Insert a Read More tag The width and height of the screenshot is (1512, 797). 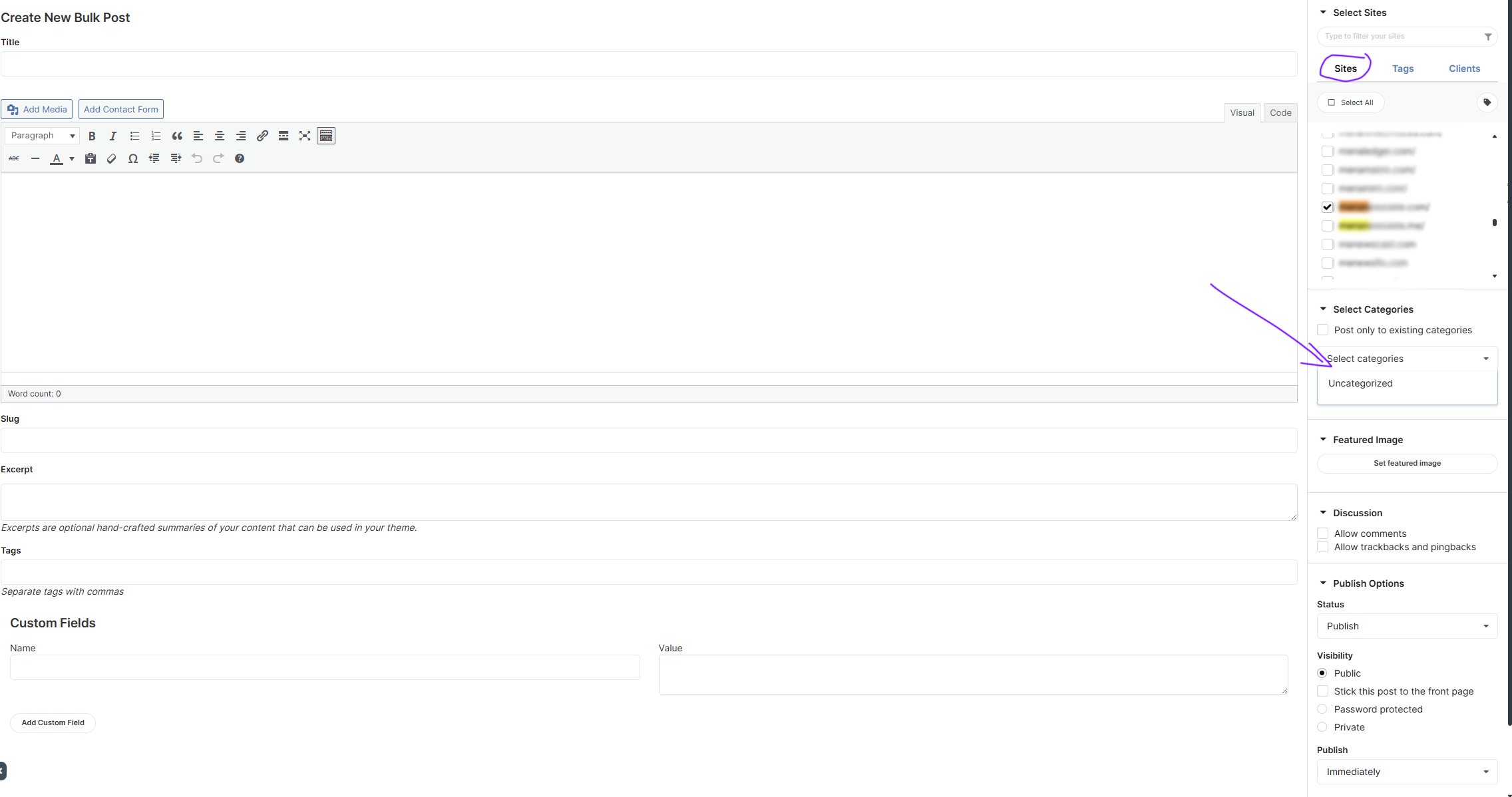pyautogui.click(x=283, y=136)
